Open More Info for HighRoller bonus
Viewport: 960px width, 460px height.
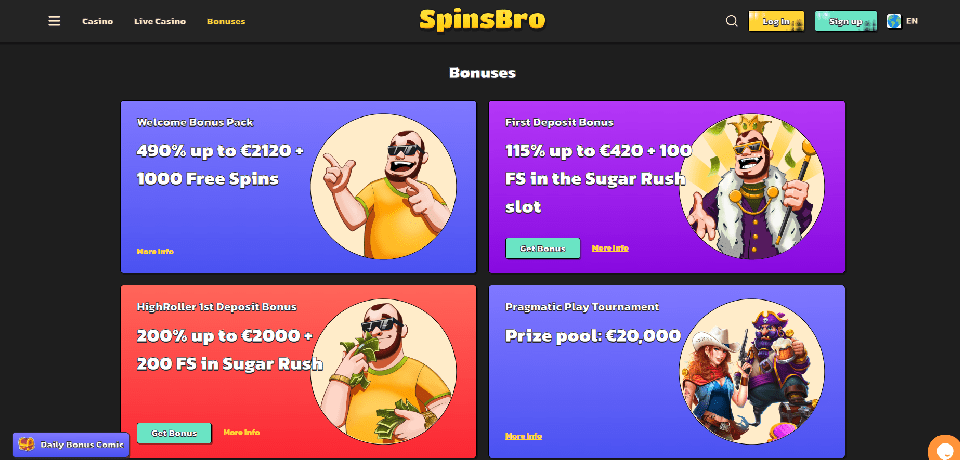click(242, 432)
